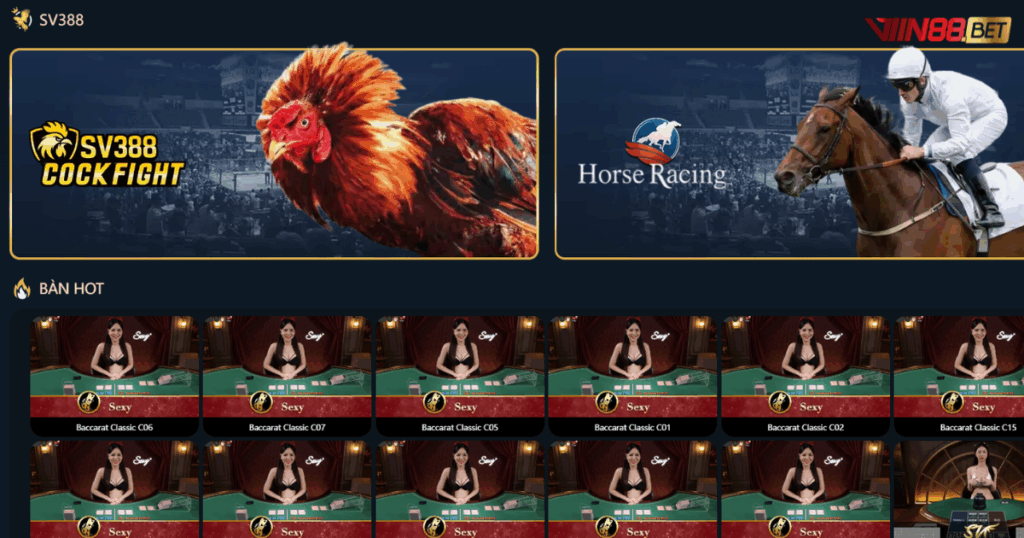The image size is (1024, 538).
Task: Open the Baccarat Classic C06 table
Action: (x=115, y=376)
